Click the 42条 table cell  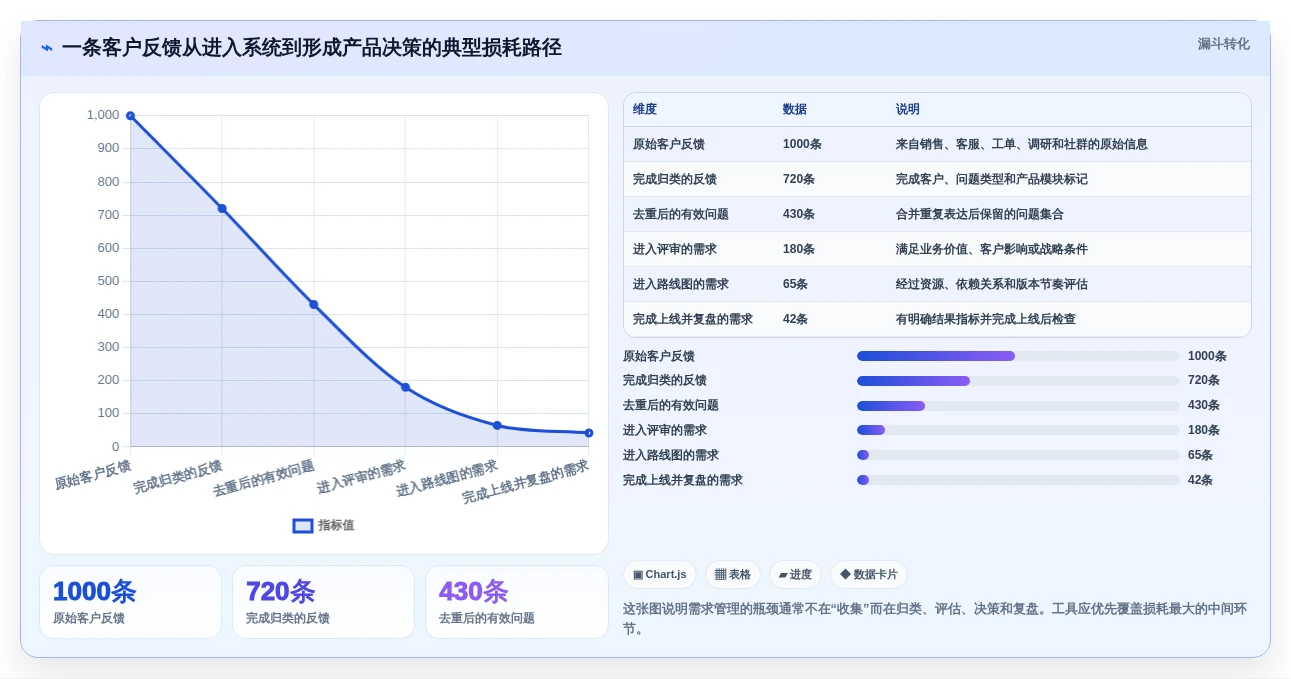pos(796,319)
